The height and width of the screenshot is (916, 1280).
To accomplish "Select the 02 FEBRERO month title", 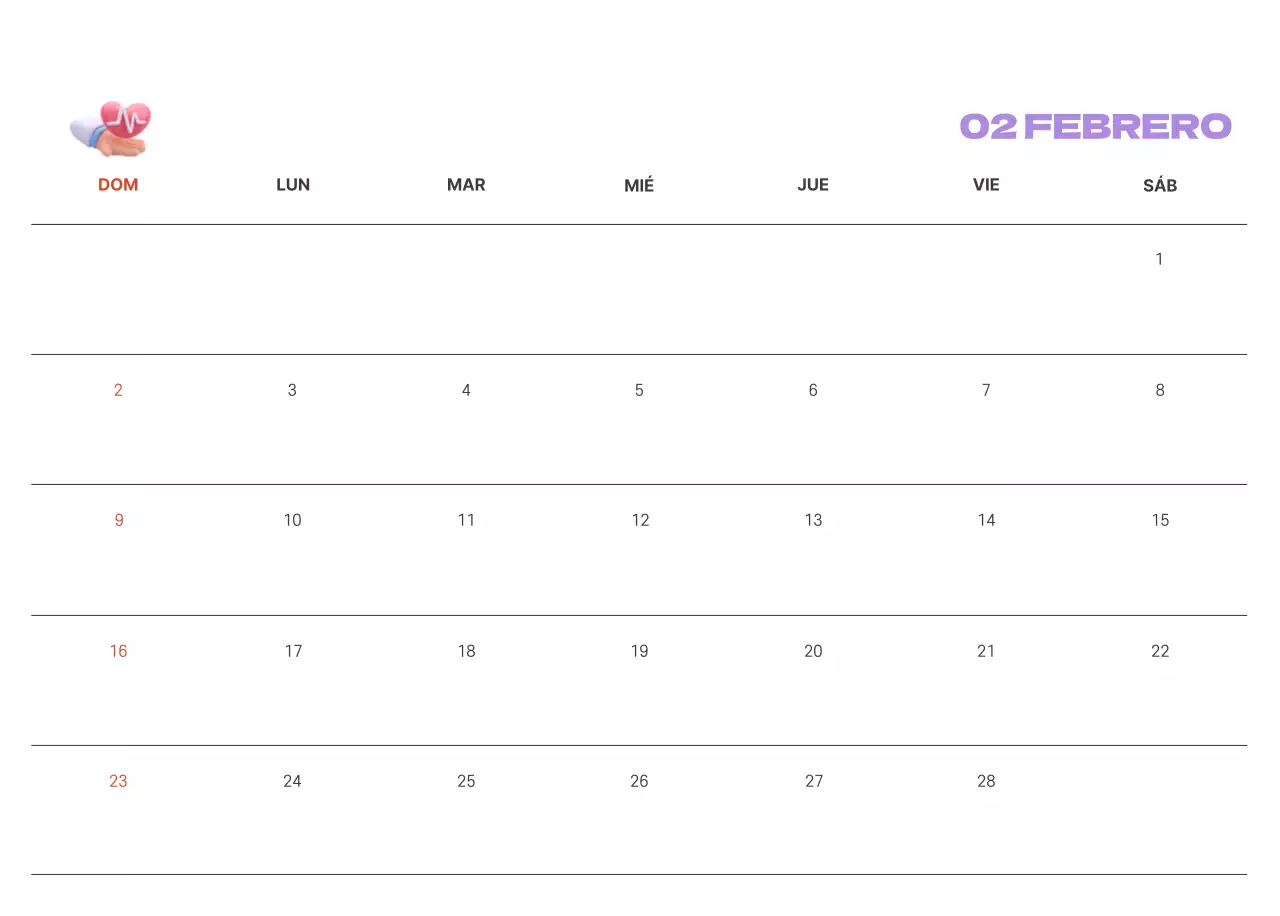I will coord(1095,126).
